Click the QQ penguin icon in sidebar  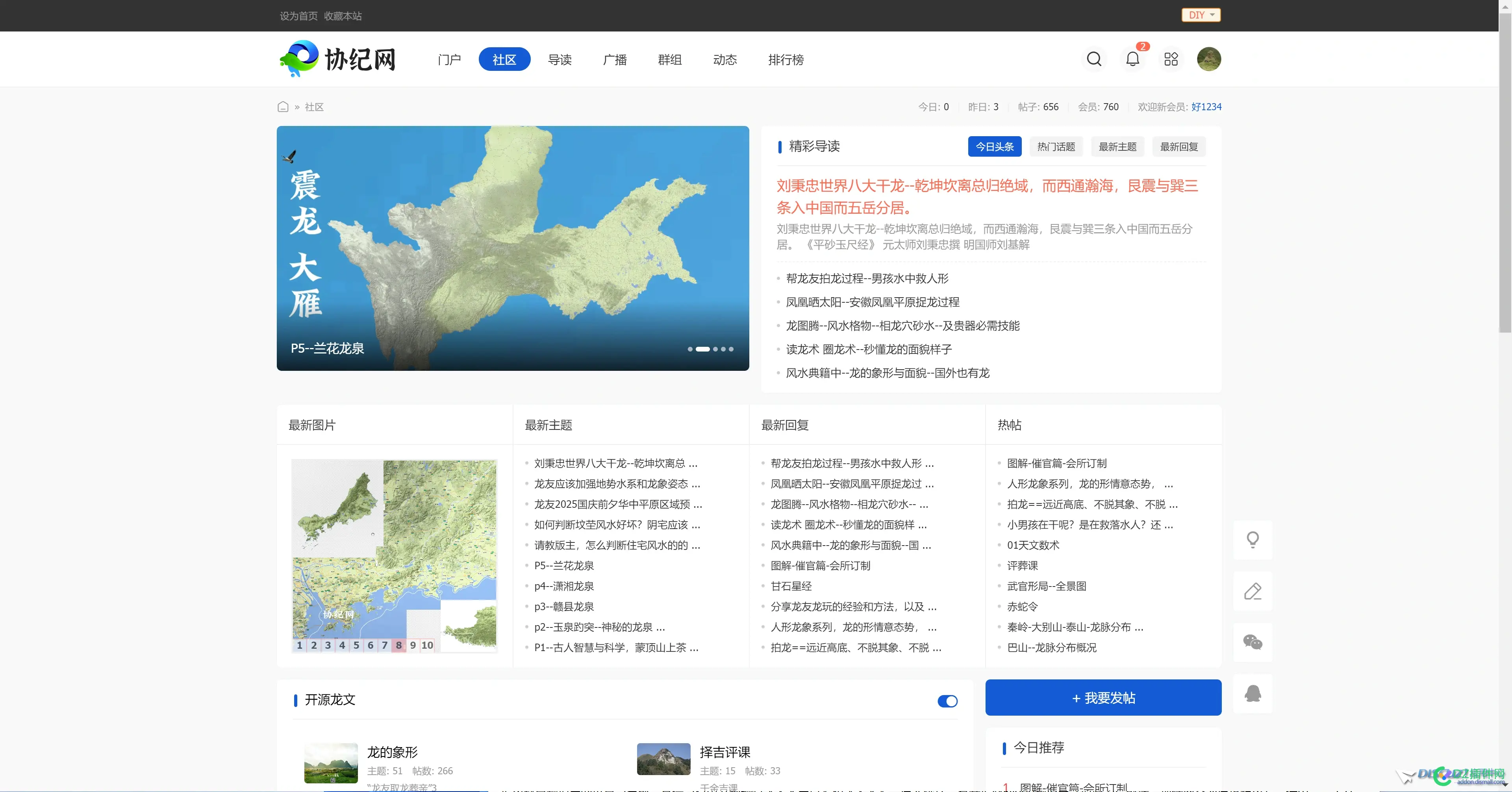pyautogui.click(x=1253, y=694)
